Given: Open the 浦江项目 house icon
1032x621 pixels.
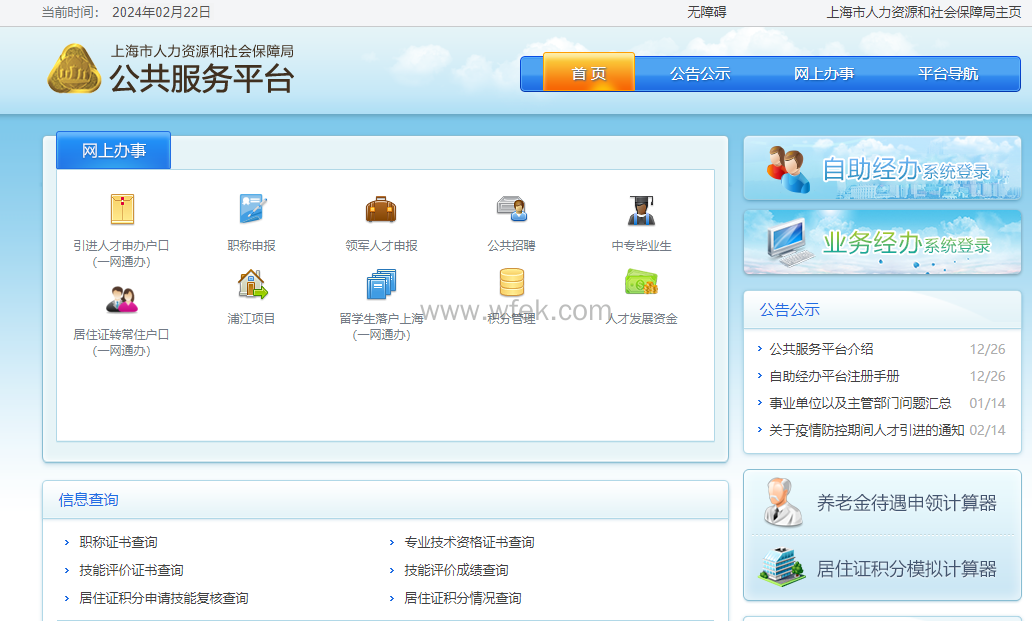Looking at the screenshot, I should tap(252, 285).
